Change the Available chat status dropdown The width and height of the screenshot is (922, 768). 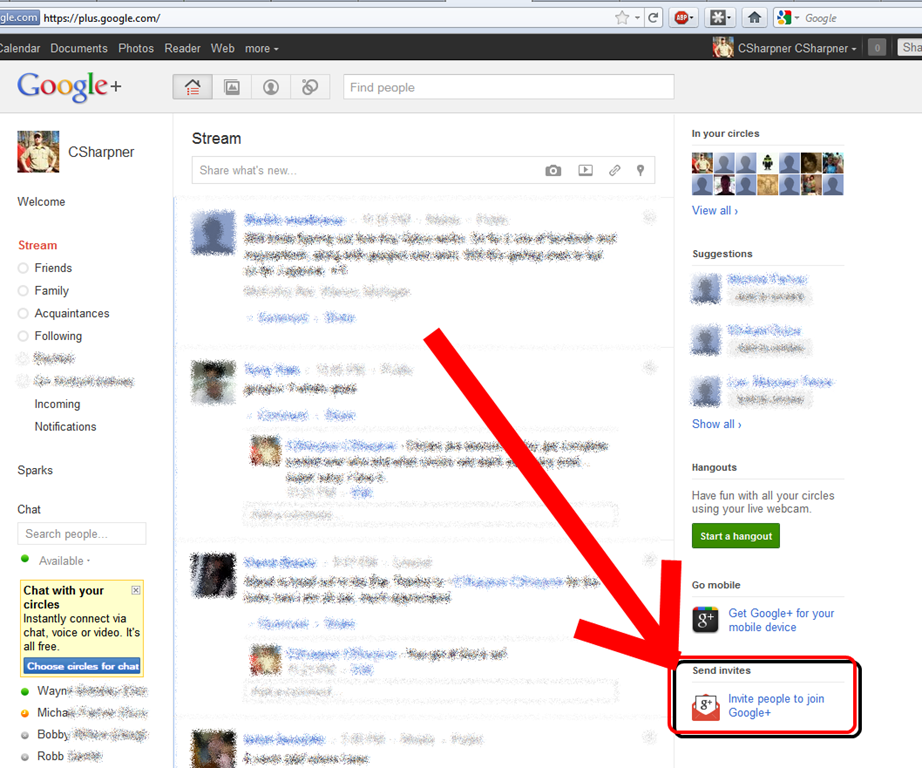(x=64, y=561)
